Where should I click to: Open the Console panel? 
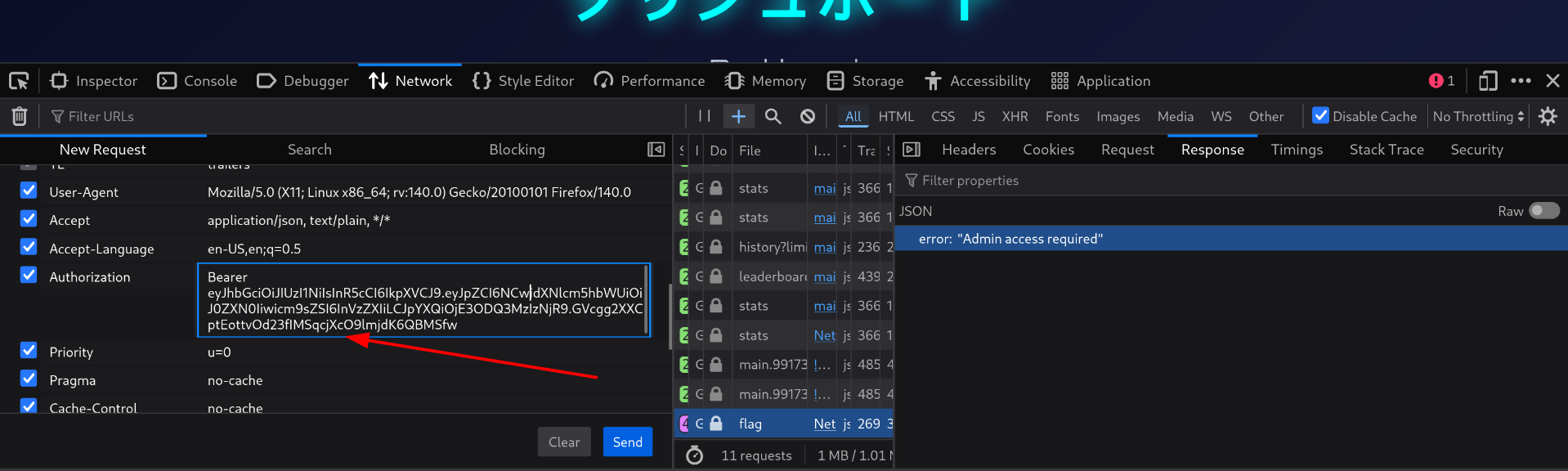(197, 81)
